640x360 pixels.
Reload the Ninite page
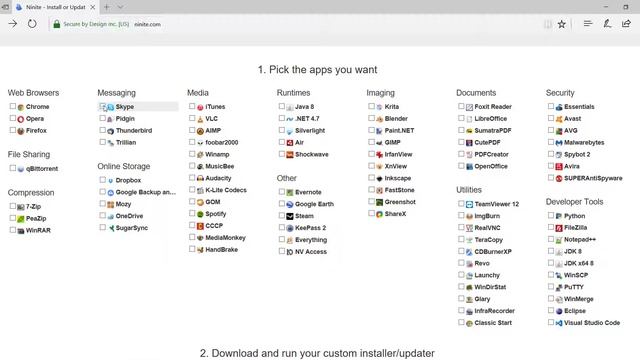coord(32,24)
